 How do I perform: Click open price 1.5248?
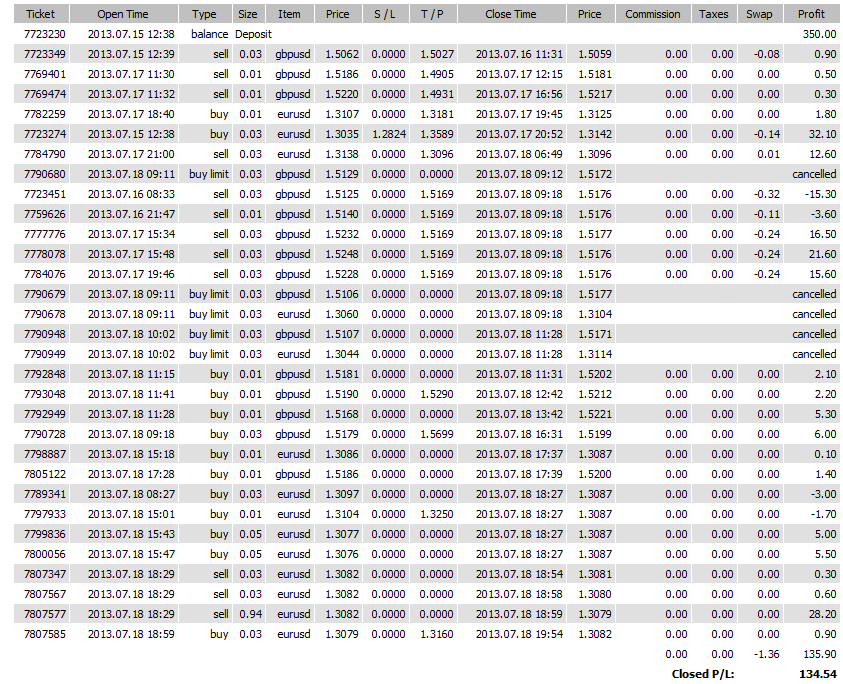coord(342,254)
